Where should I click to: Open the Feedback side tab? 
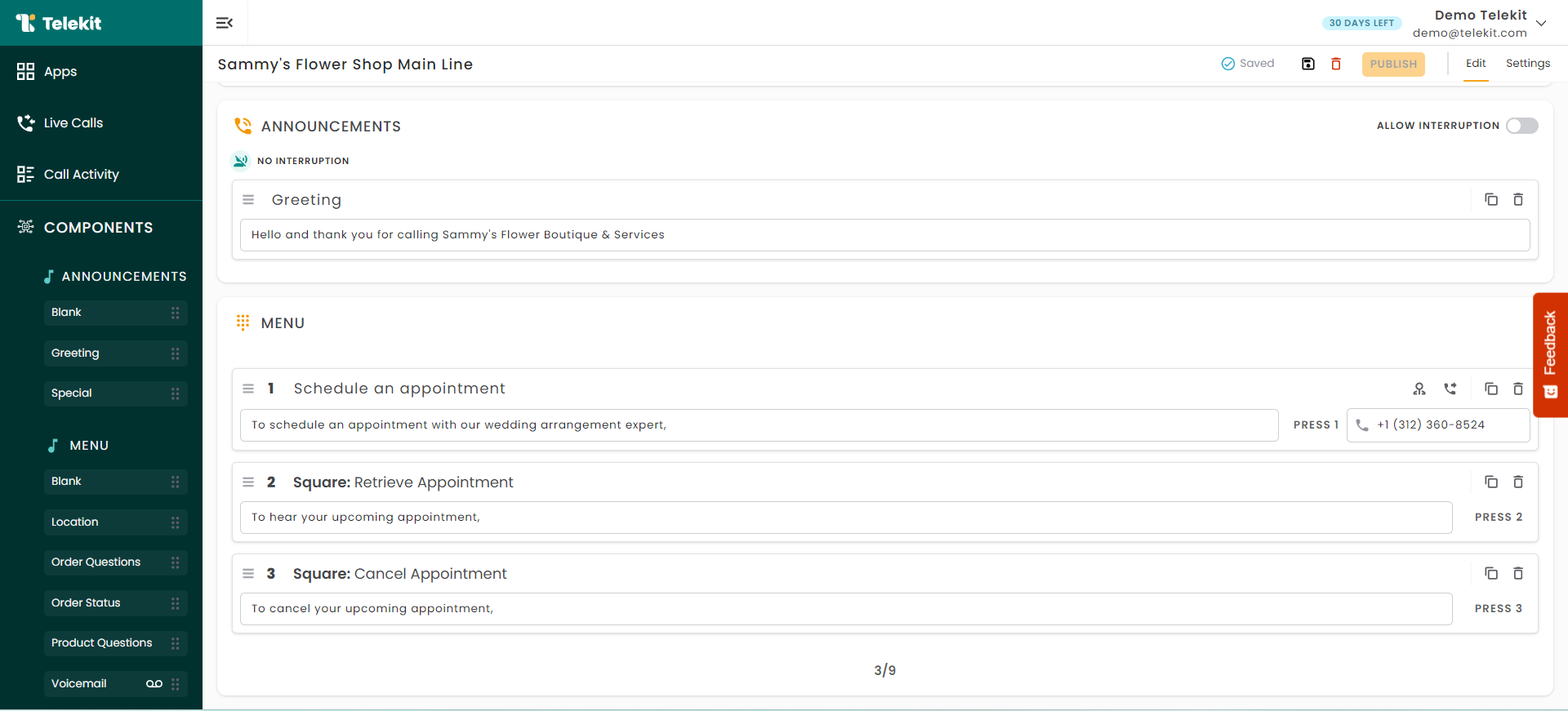1550,355
